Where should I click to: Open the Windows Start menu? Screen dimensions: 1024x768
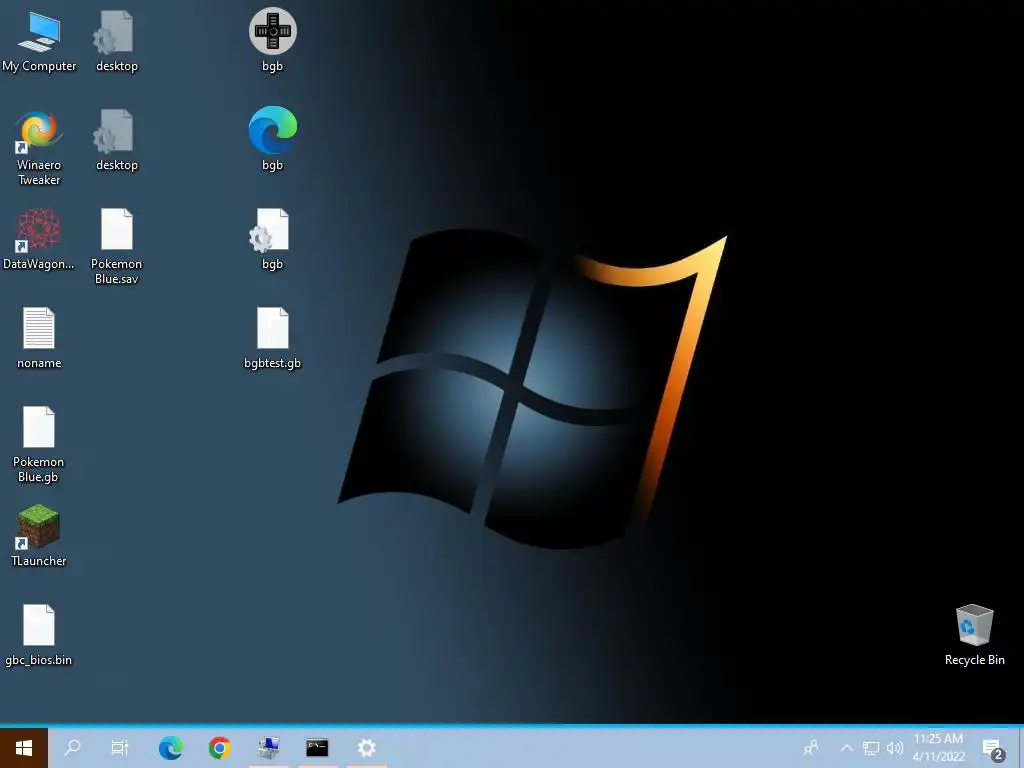coord(24,748)
